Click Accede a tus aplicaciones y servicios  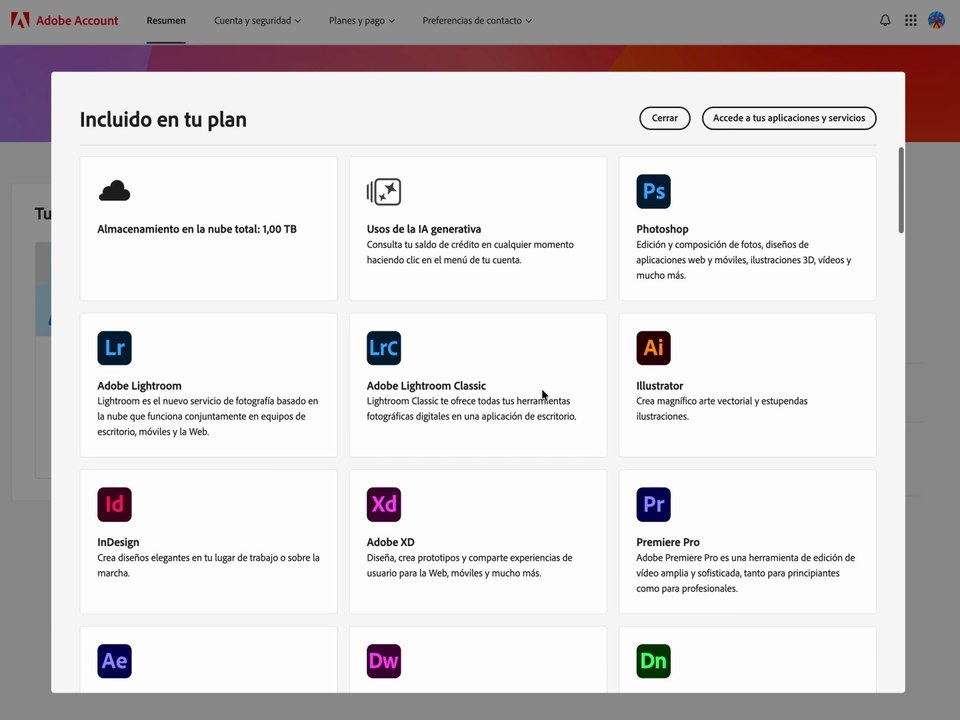point(789,118)
